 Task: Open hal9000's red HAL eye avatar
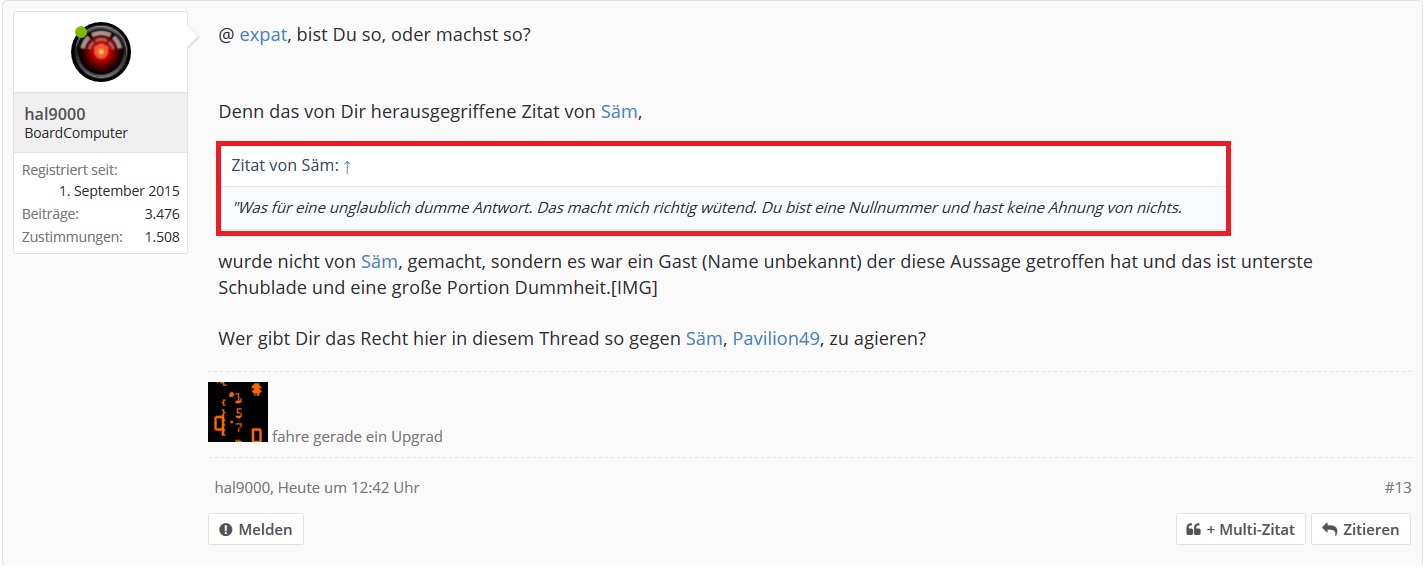101,52
